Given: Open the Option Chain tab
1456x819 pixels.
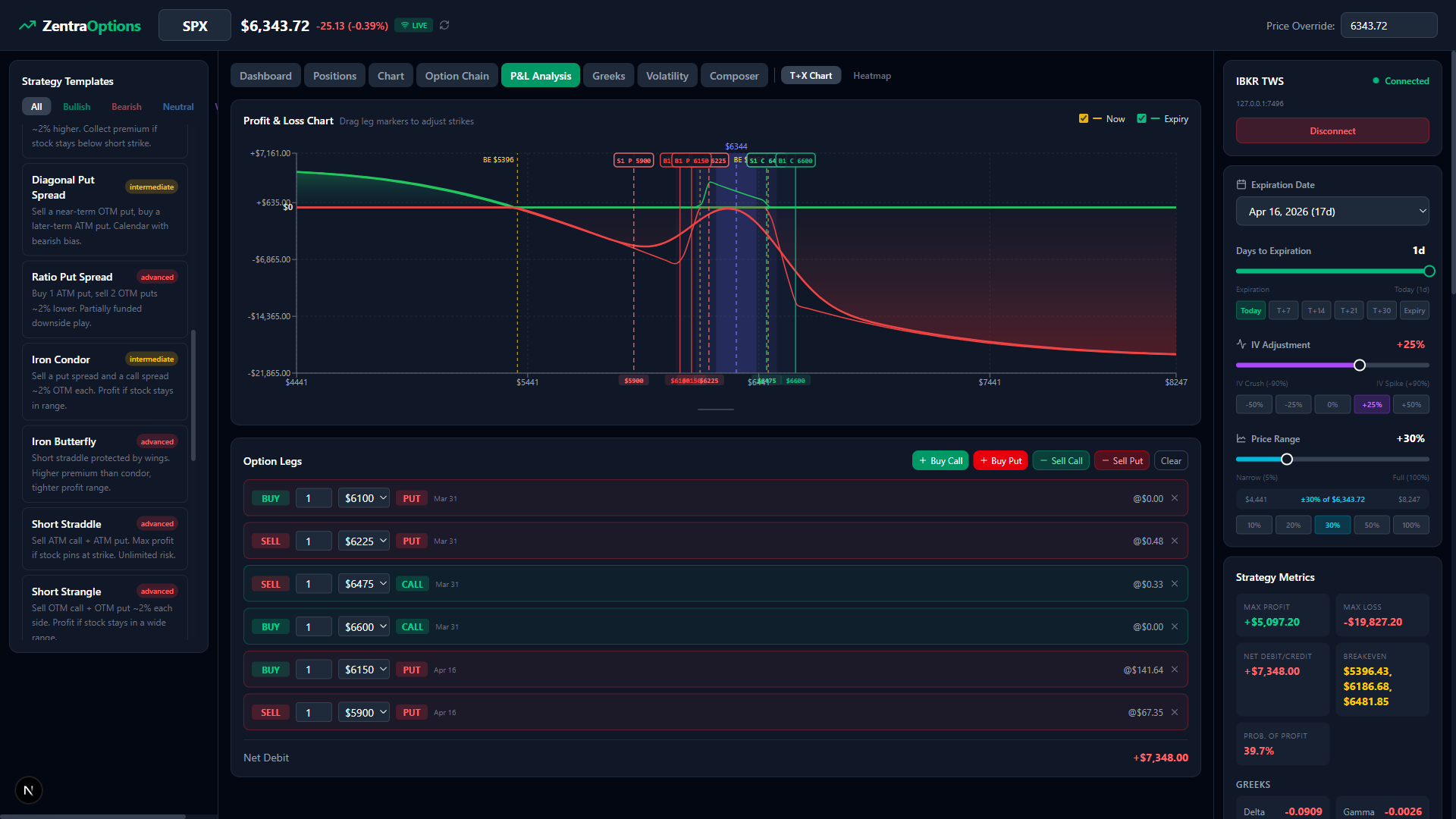Looking at the screenshot, I should tap(457, 76).
